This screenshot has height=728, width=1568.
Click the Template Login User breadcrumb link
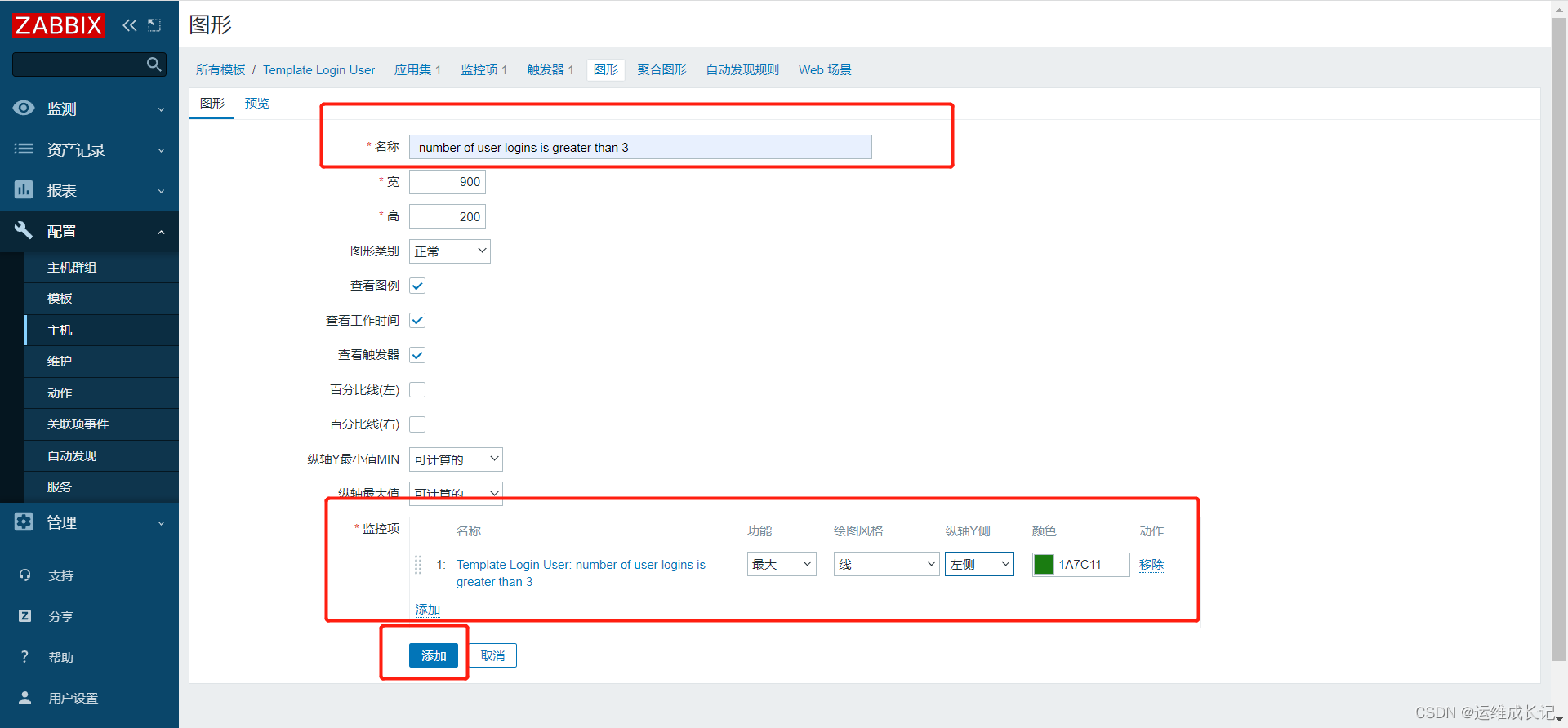[x=318, y=69]
